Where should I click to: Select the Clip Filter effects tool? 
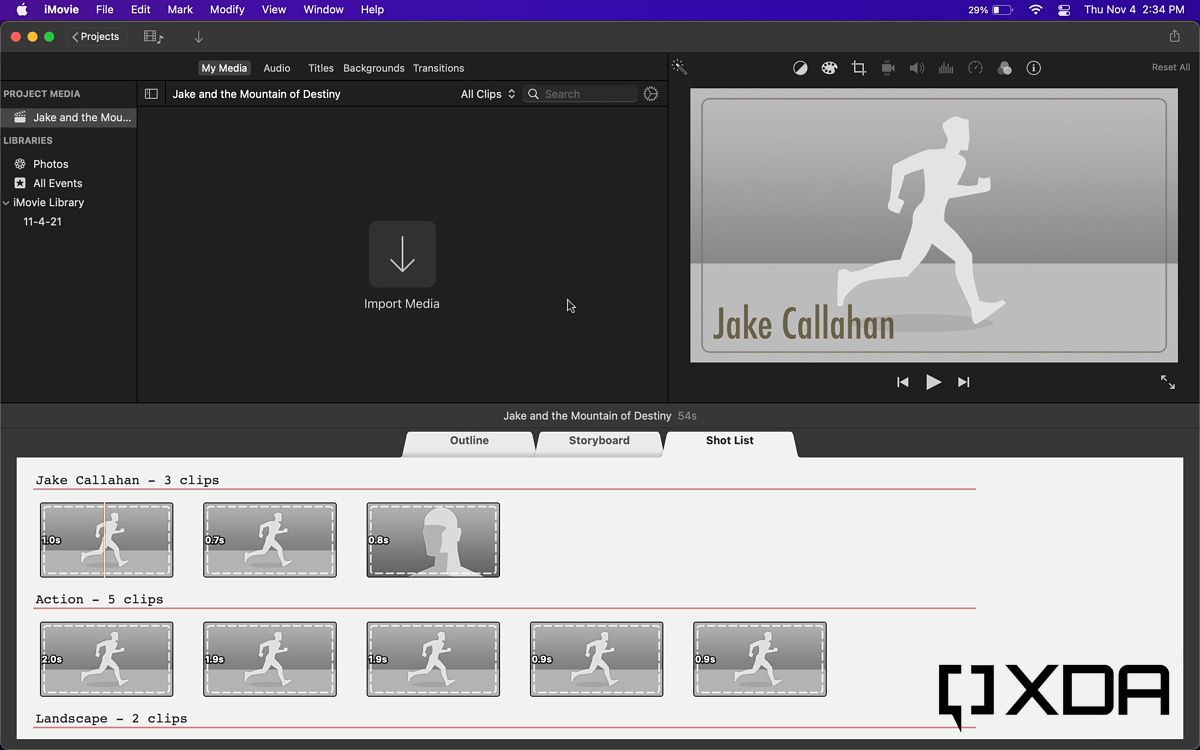click(x=1004, y=67)
